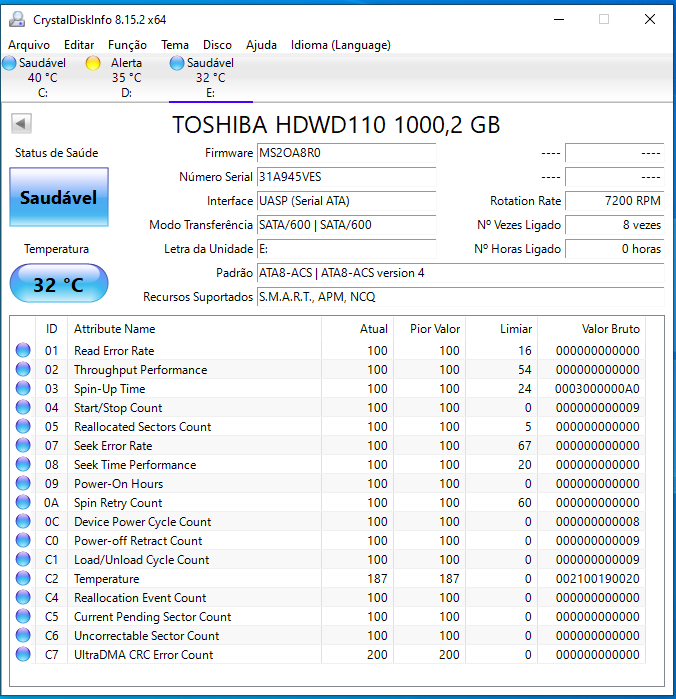Switch to the D: drive label
676x699 pixels.
[x=126, y=93]
